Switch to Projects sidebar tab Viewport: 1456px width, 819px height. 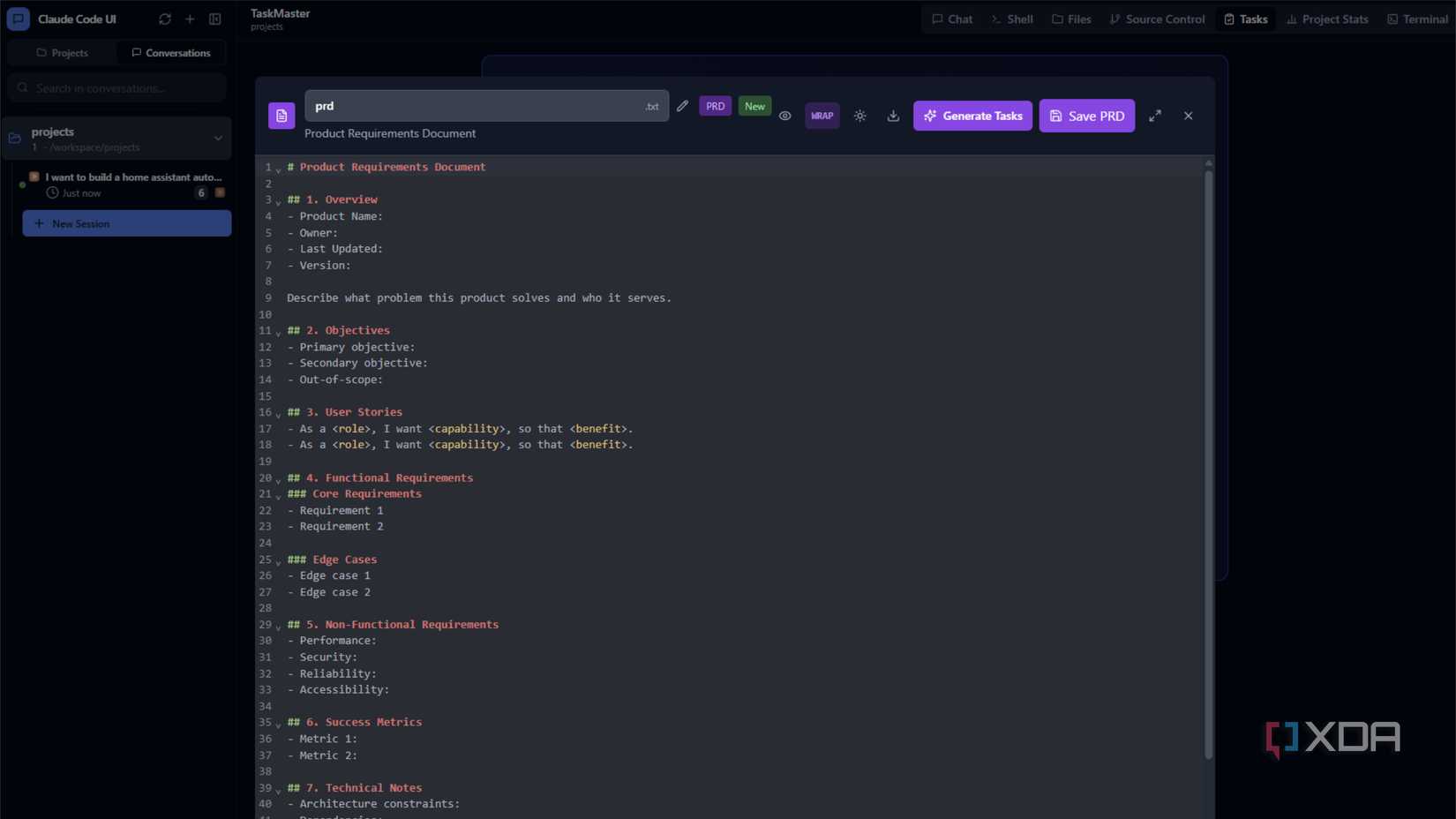point(62,53)
